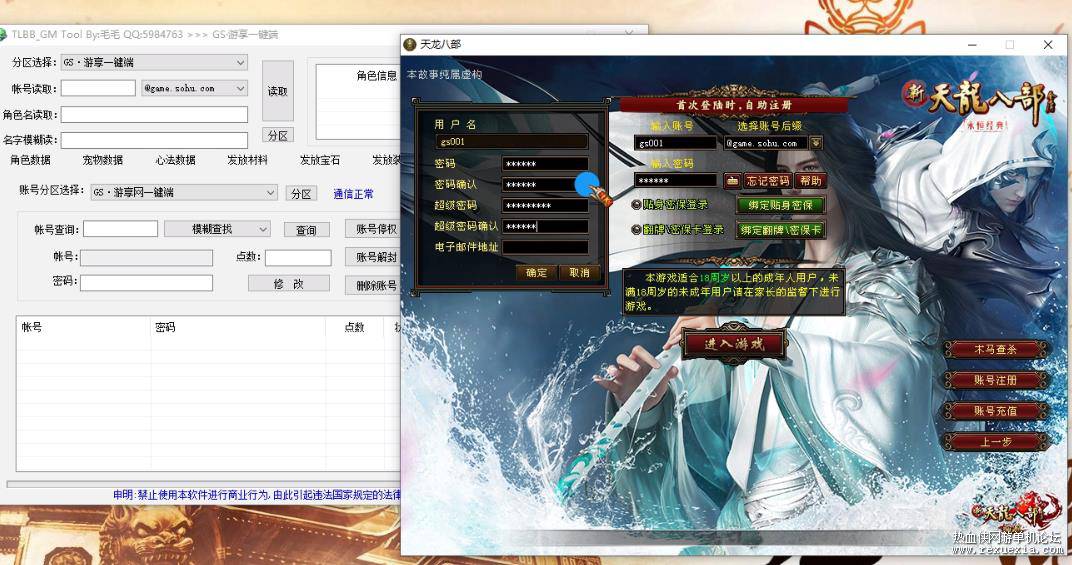1072x565 pixels.
Task: Click the 分区 button below 读取
Action: click(x=278, y=135)
